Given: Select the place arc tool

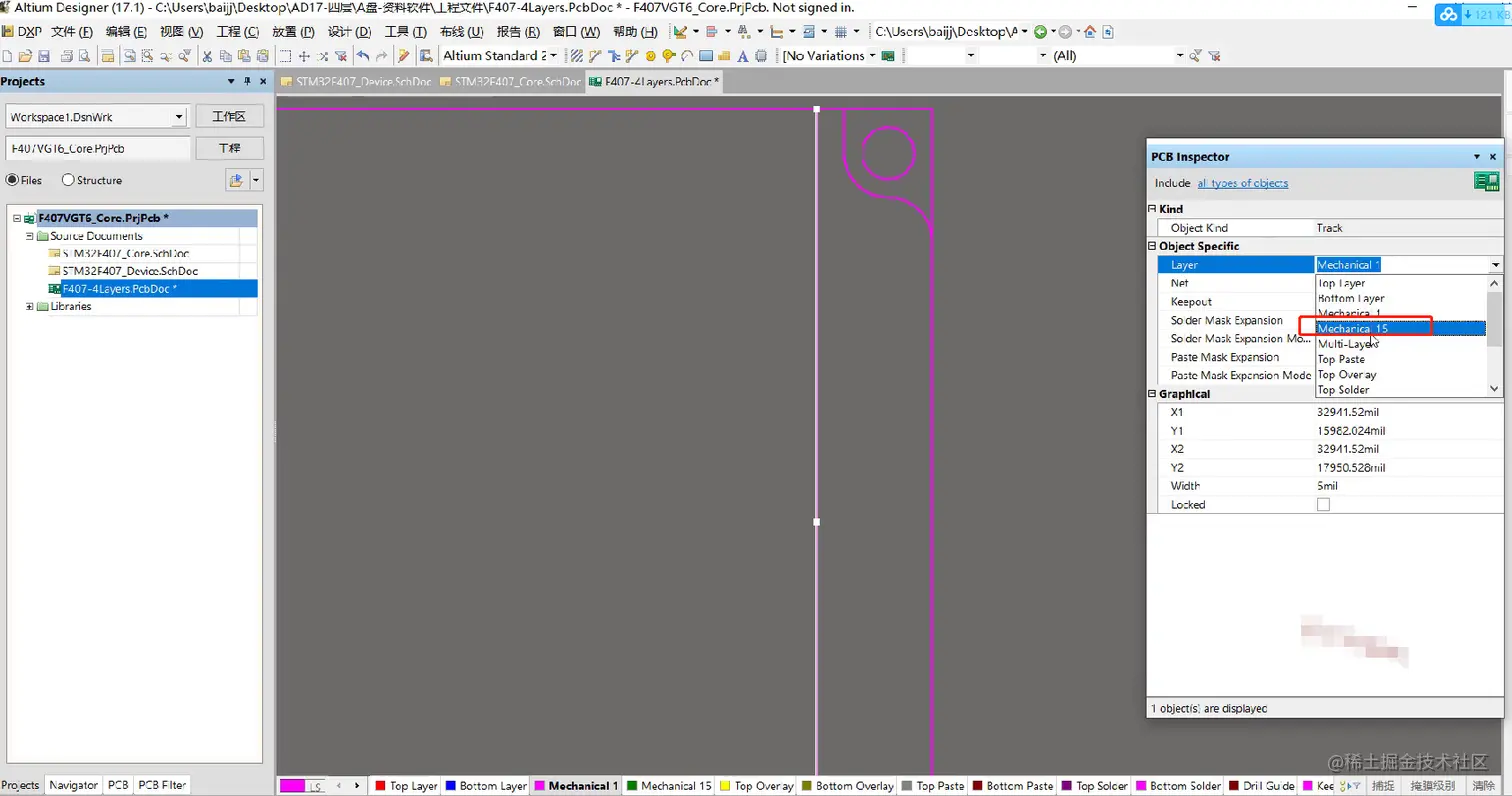Looking at the screenshot, I should click(x=688, y=56).
